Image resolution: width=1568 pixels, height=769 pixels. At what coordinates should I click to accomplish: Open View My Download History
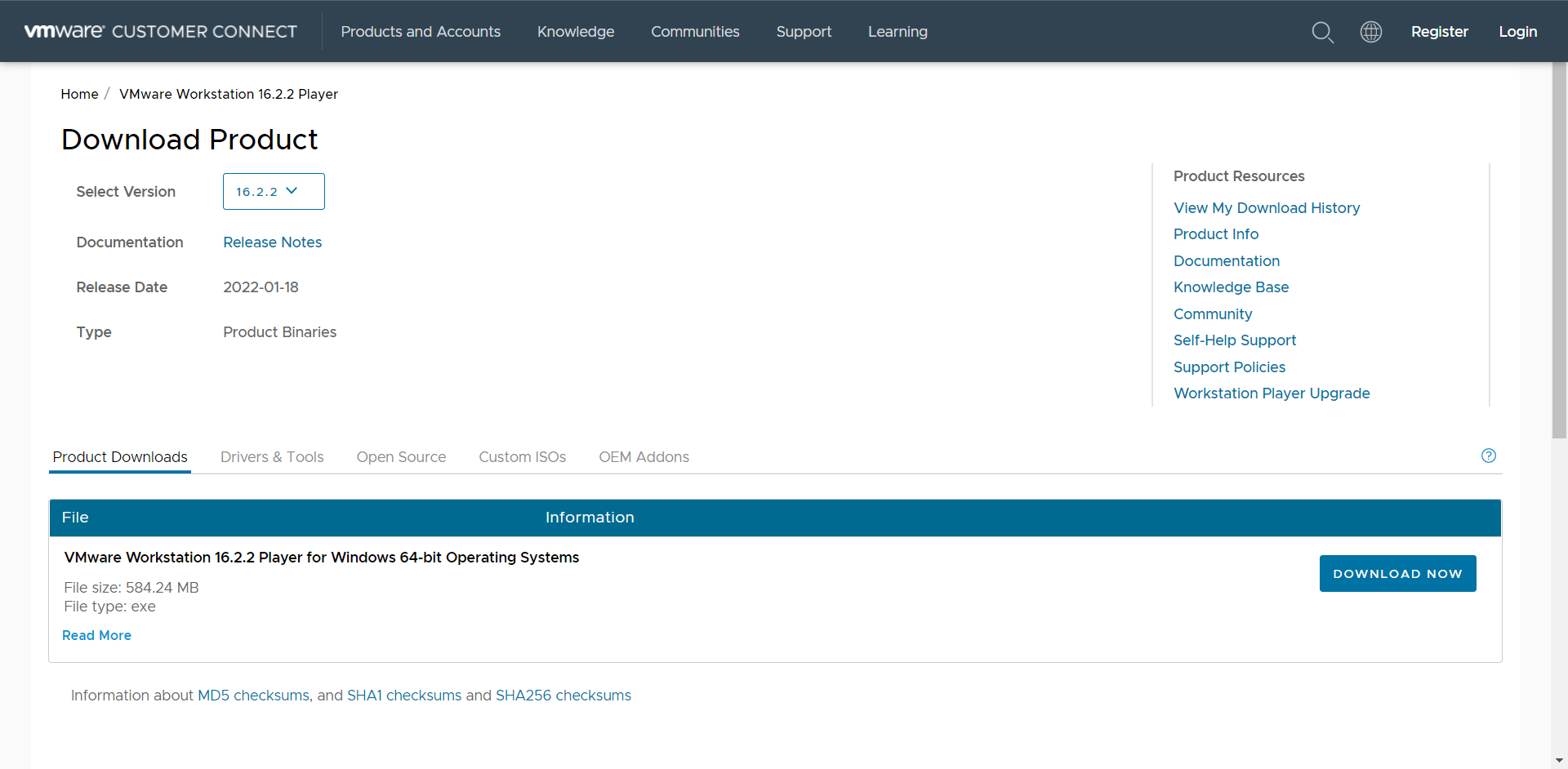[x=1267, y=208]
